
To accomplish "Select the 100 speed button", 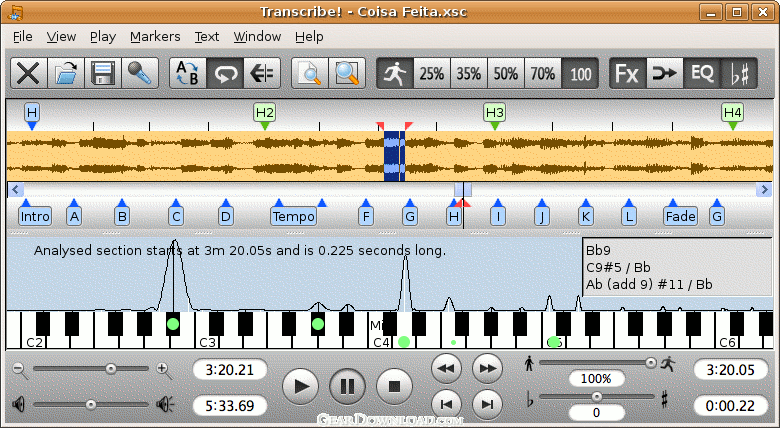I will [580, 74].
